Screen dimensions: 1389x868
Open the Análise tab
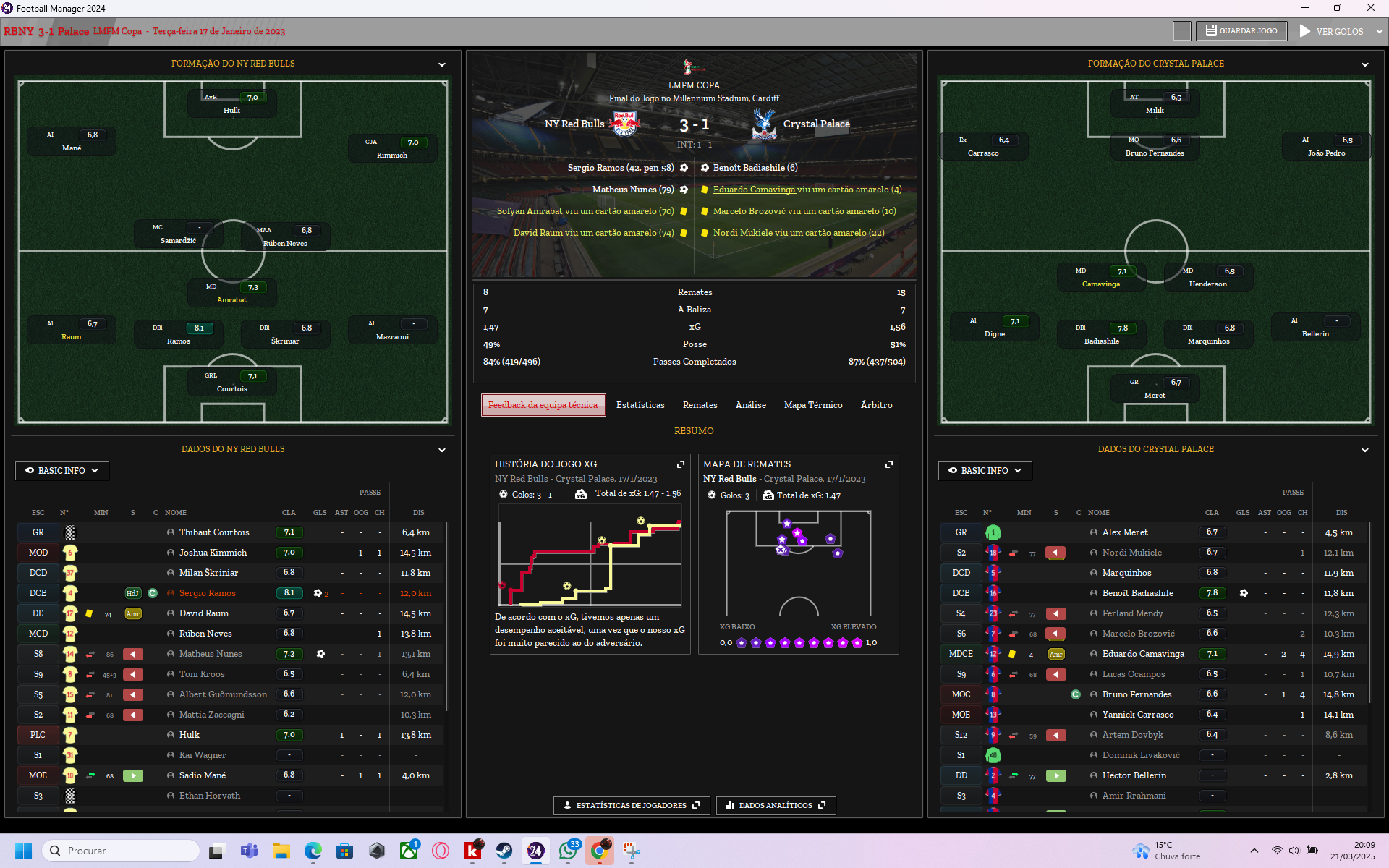point(751,405)
